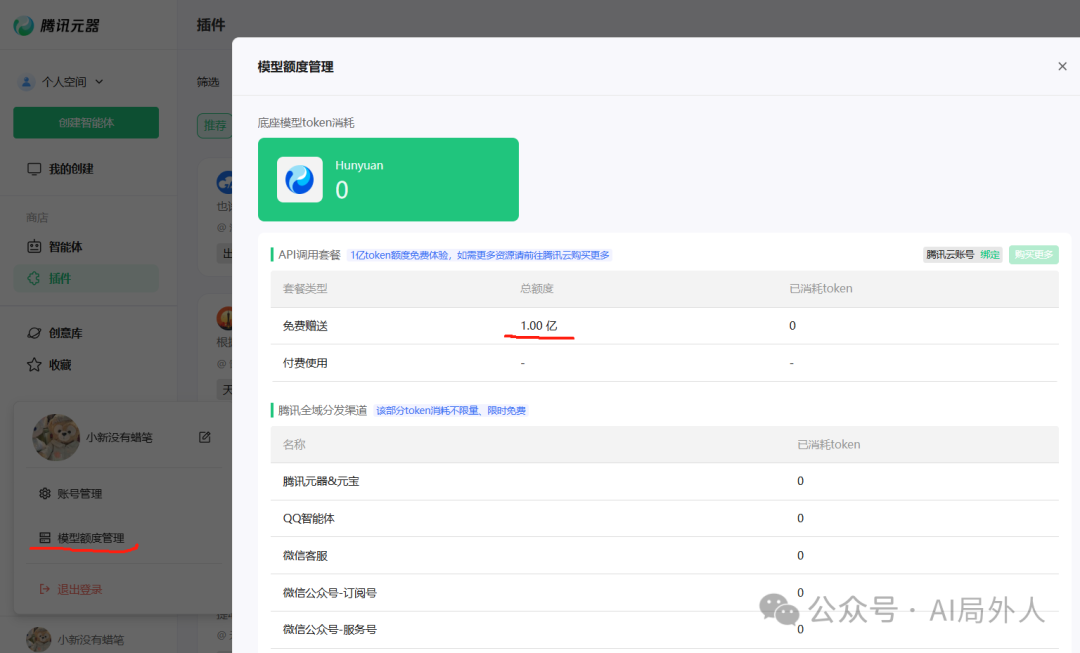Open the 绑定 link for 腾讯云账号
The width and height of the screenshot is (1080, 653).
[x=990, y=254]
